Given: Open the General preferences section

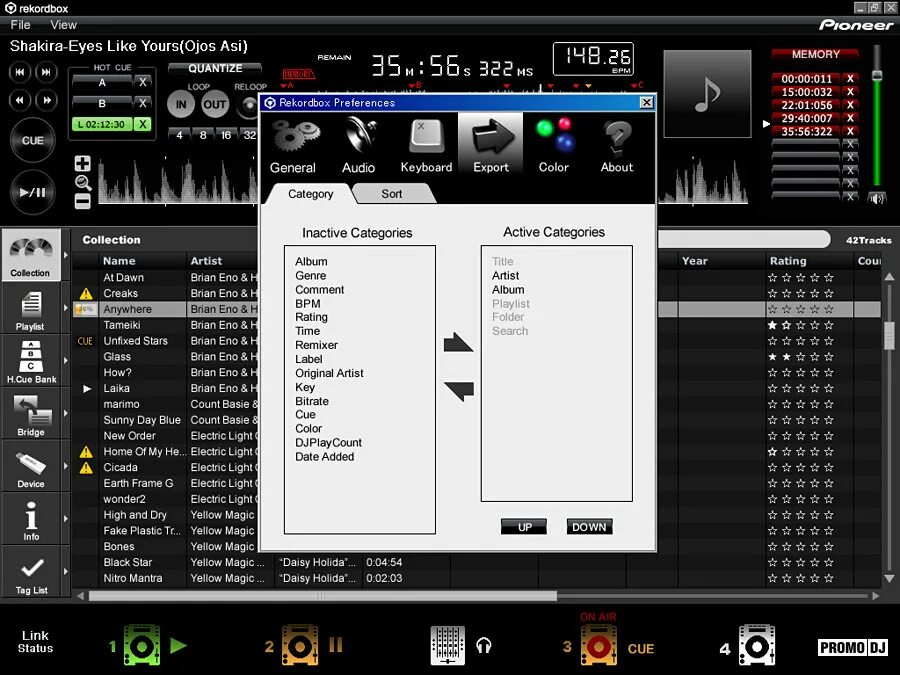Looking at the screenshot, I should [x=293, y=145].
